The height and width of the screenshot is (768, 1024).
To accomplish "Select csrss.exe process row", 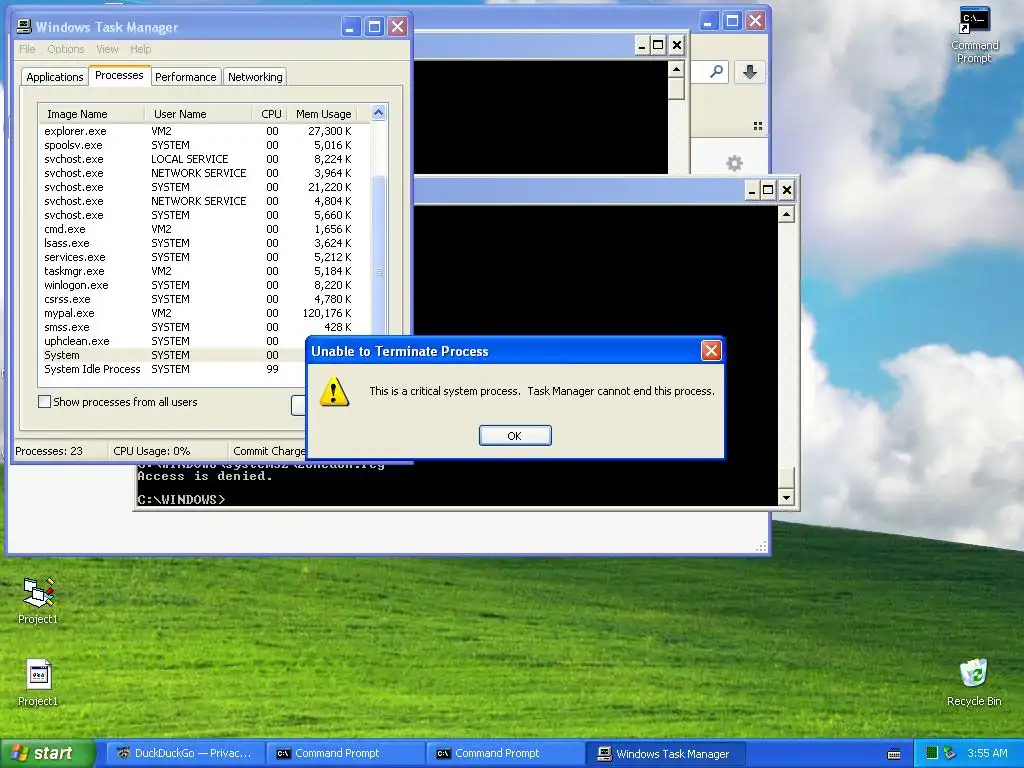I will tap(204, 299).
